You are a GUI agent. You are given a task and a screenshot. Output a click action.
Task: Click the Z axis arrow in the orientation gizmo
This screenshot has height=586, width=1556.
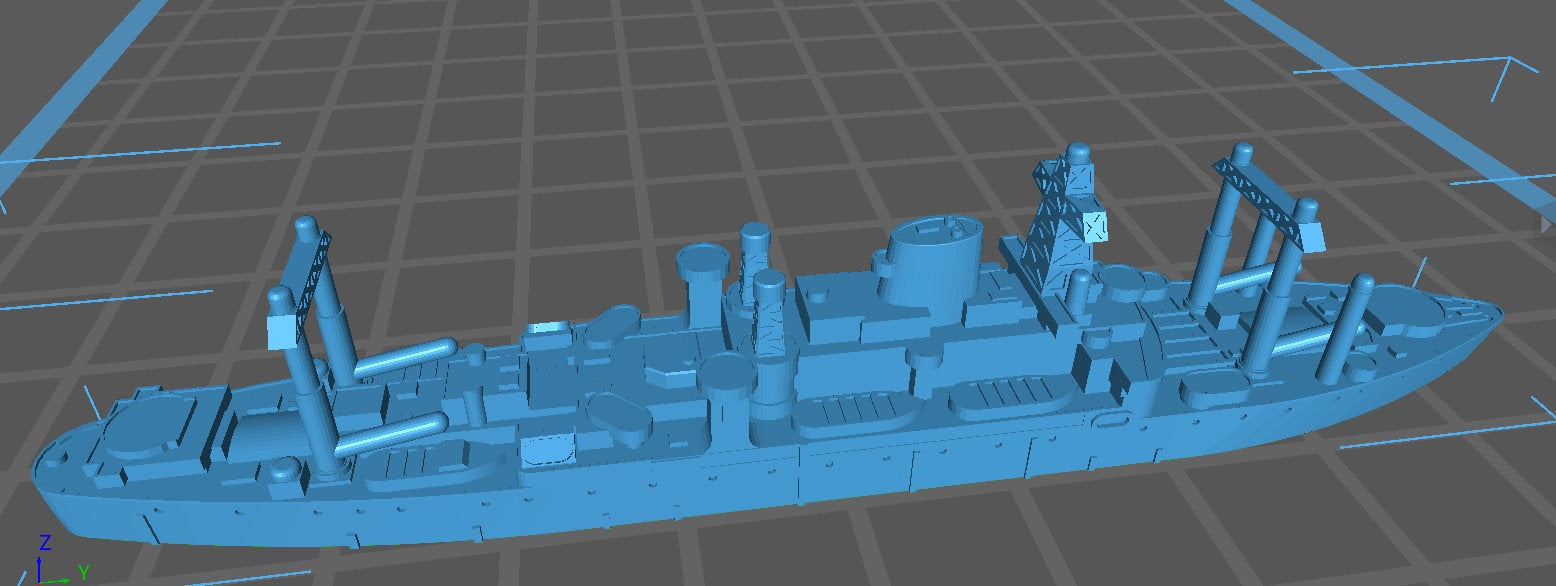point(40,570)
